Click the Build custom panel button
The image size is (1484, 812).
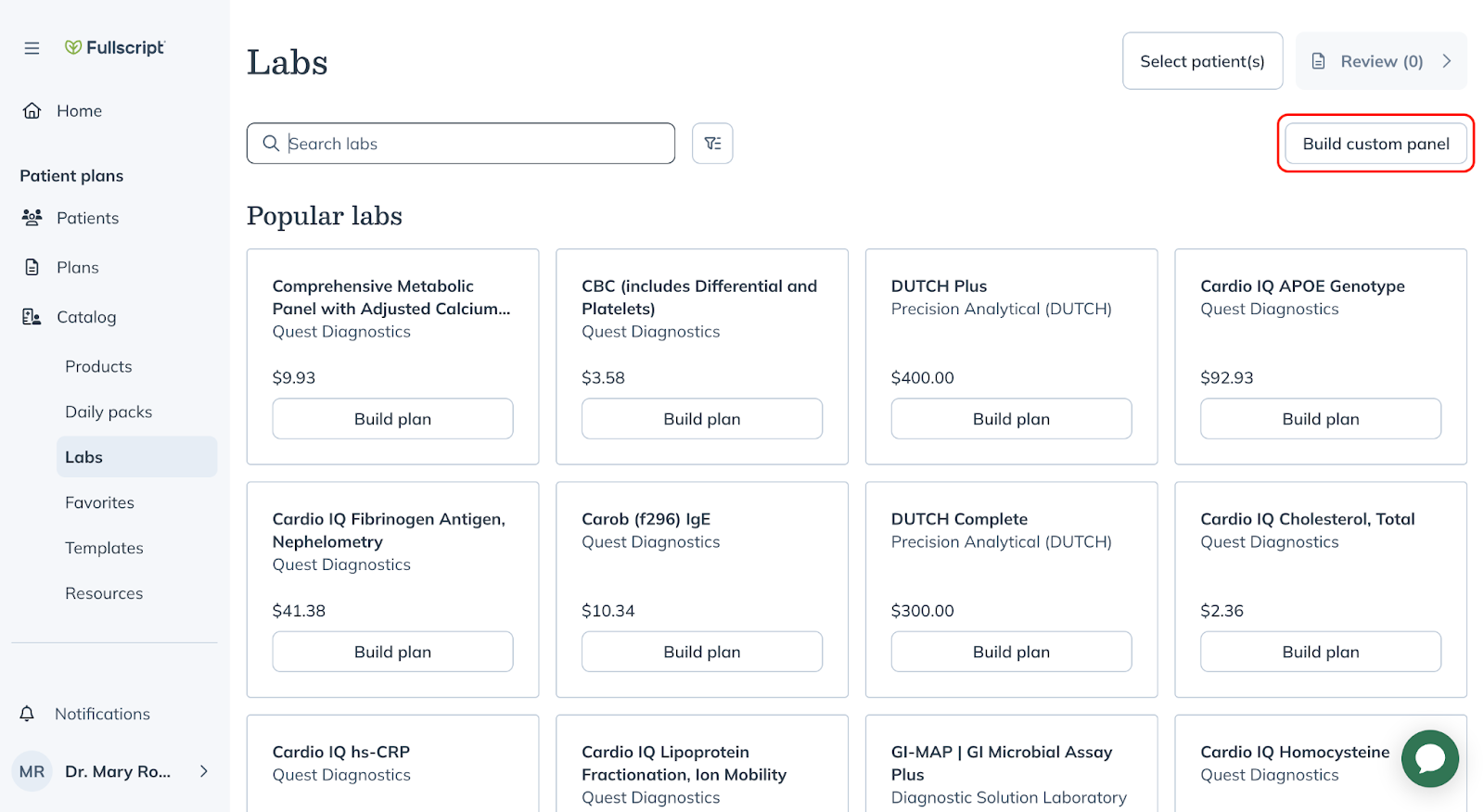(1375, 144)
